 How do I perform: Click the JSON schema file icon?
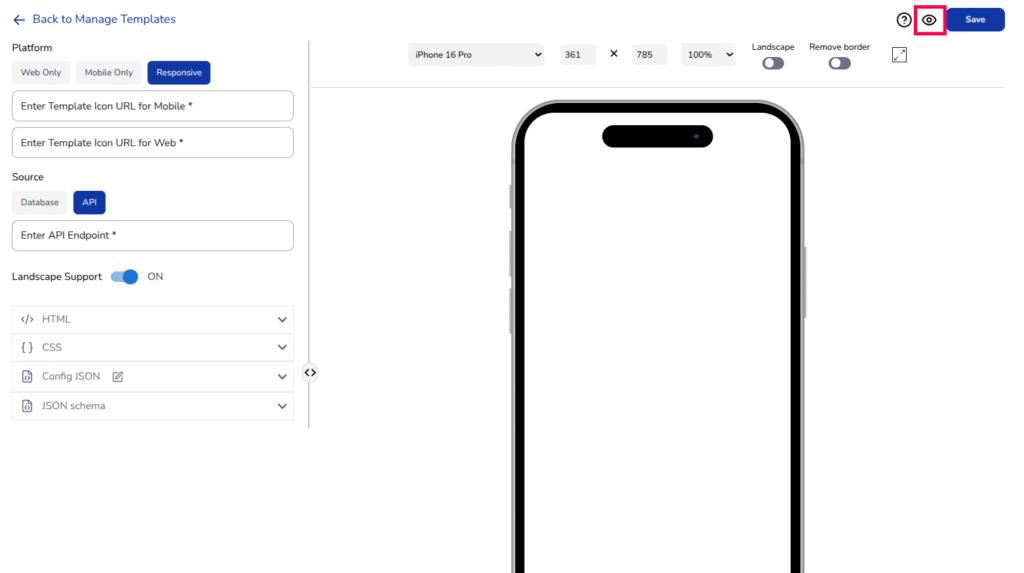tap(27, 406)
